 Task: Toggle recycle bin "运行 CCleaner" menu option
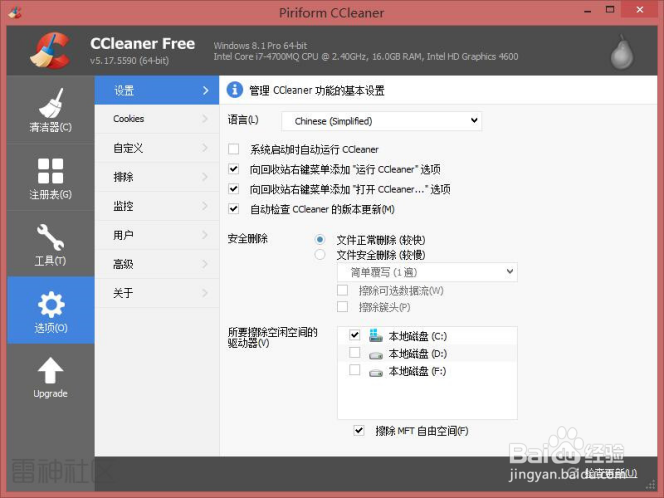233,169
